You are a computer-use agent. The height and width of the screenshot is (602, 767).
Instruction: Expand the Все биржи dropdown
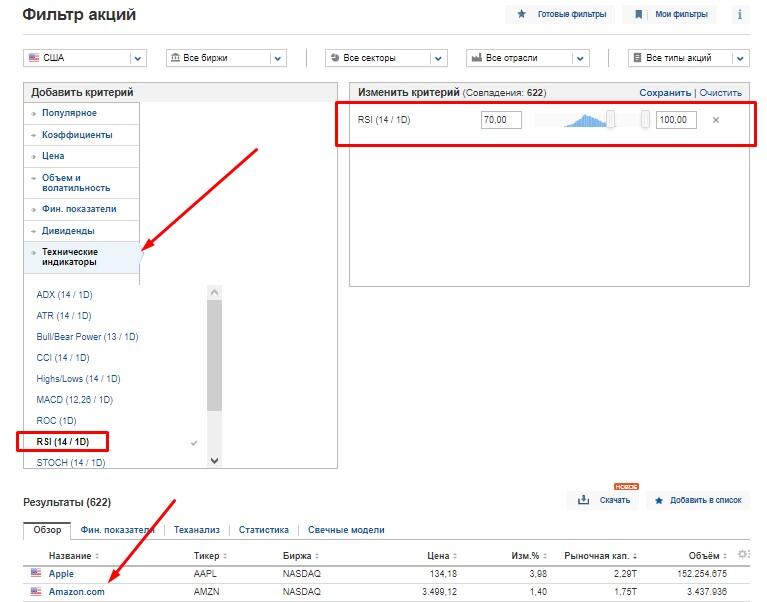click(x=226, y=58)
